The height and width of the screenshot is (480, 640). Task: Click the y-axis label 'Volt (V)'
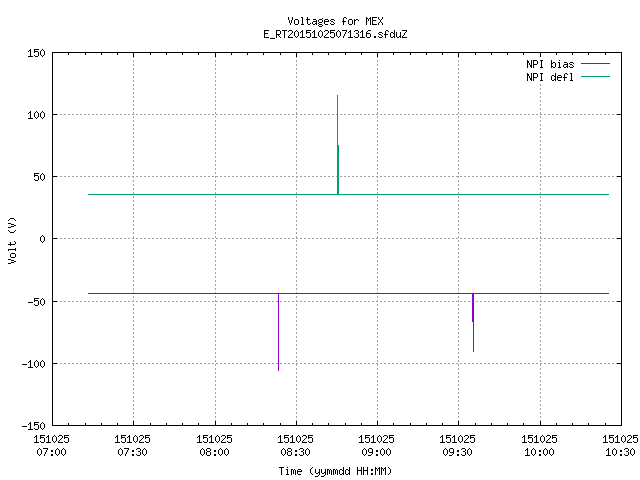click(x=12, y=240)
